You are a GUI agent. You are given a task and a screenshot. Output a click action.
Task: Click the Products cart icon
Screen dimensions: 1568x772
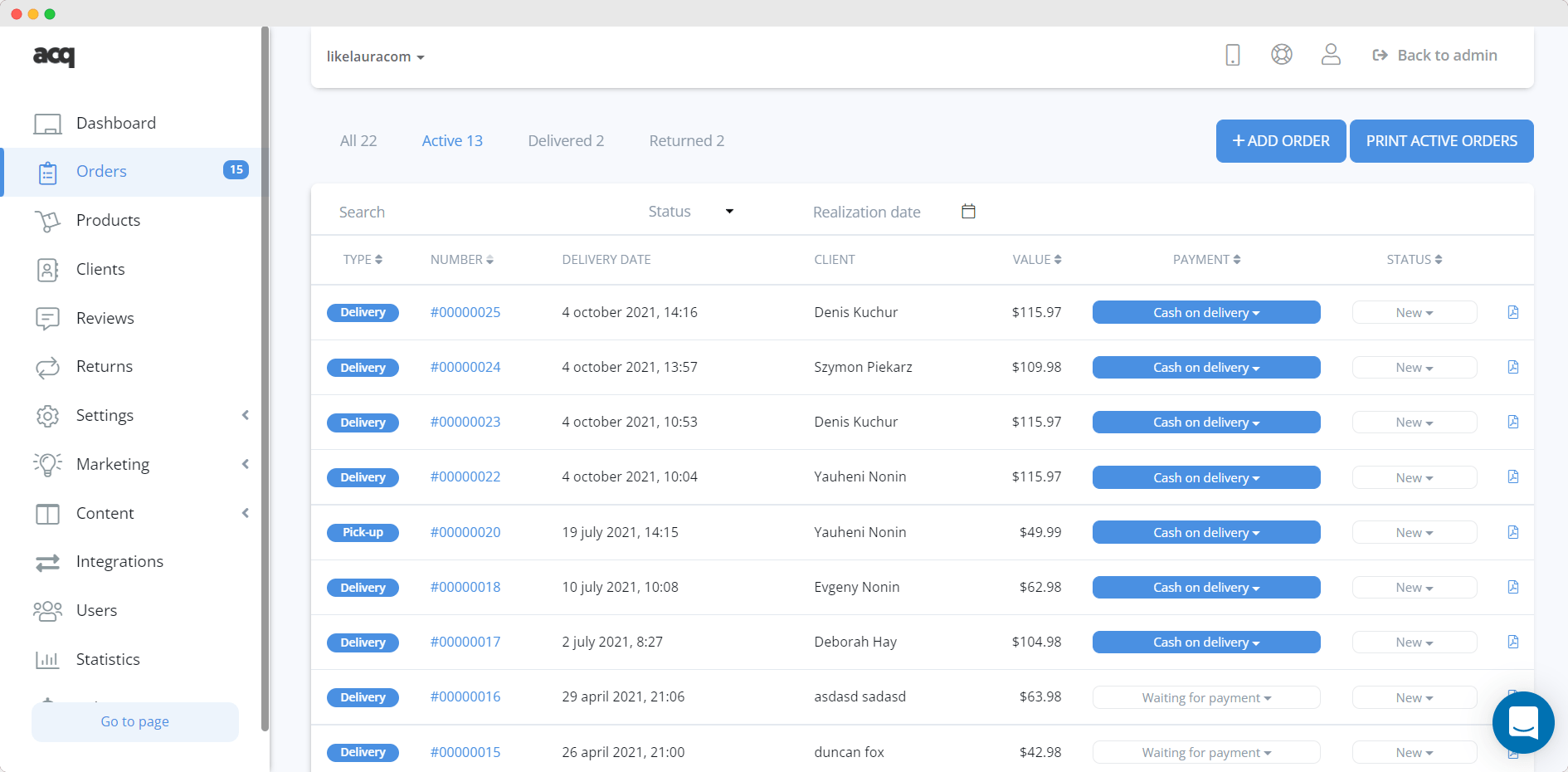47,221
